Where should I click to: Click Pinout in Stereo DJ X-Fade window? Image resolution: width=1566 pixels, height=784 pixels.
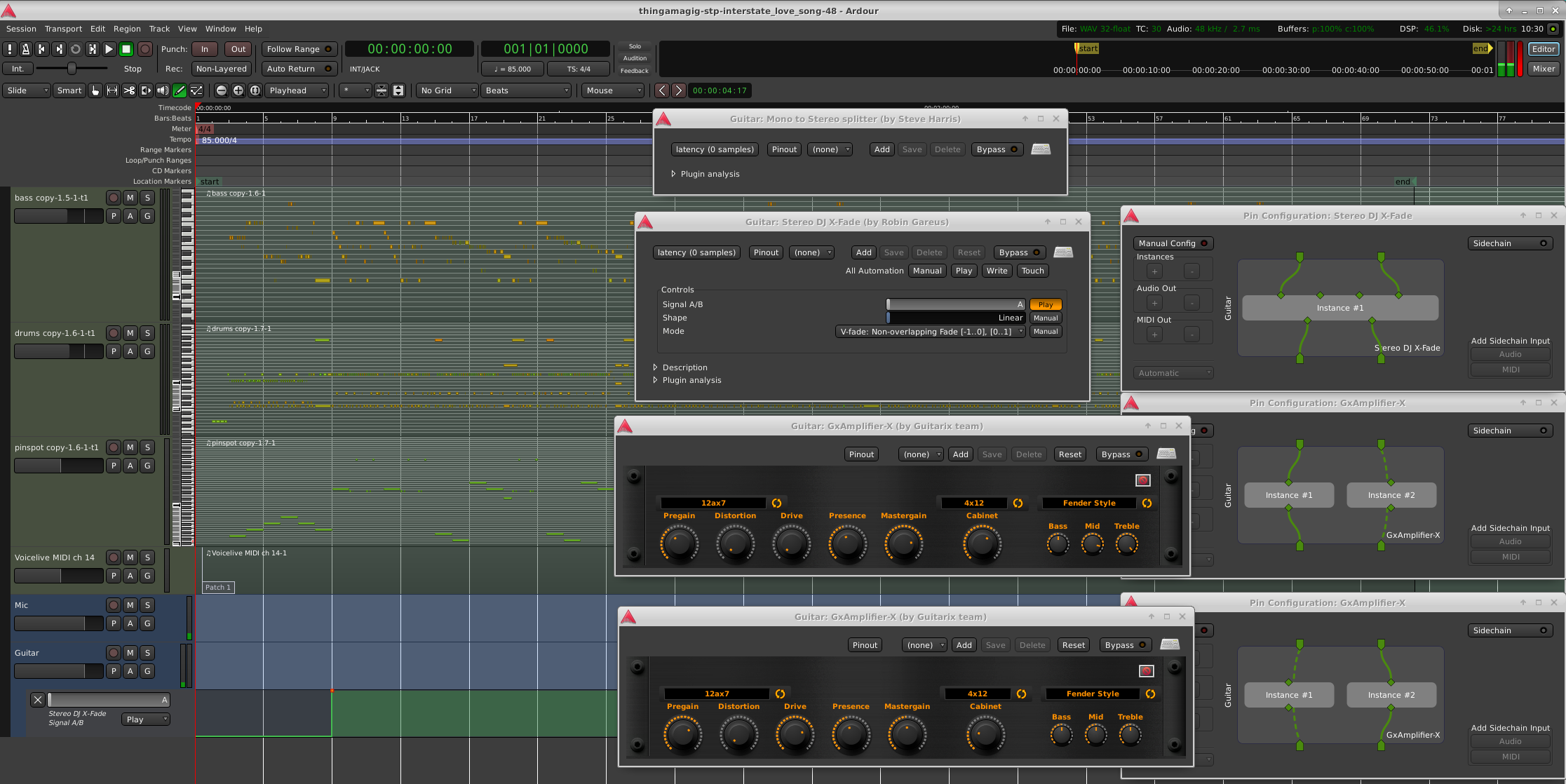pos(766,252)
